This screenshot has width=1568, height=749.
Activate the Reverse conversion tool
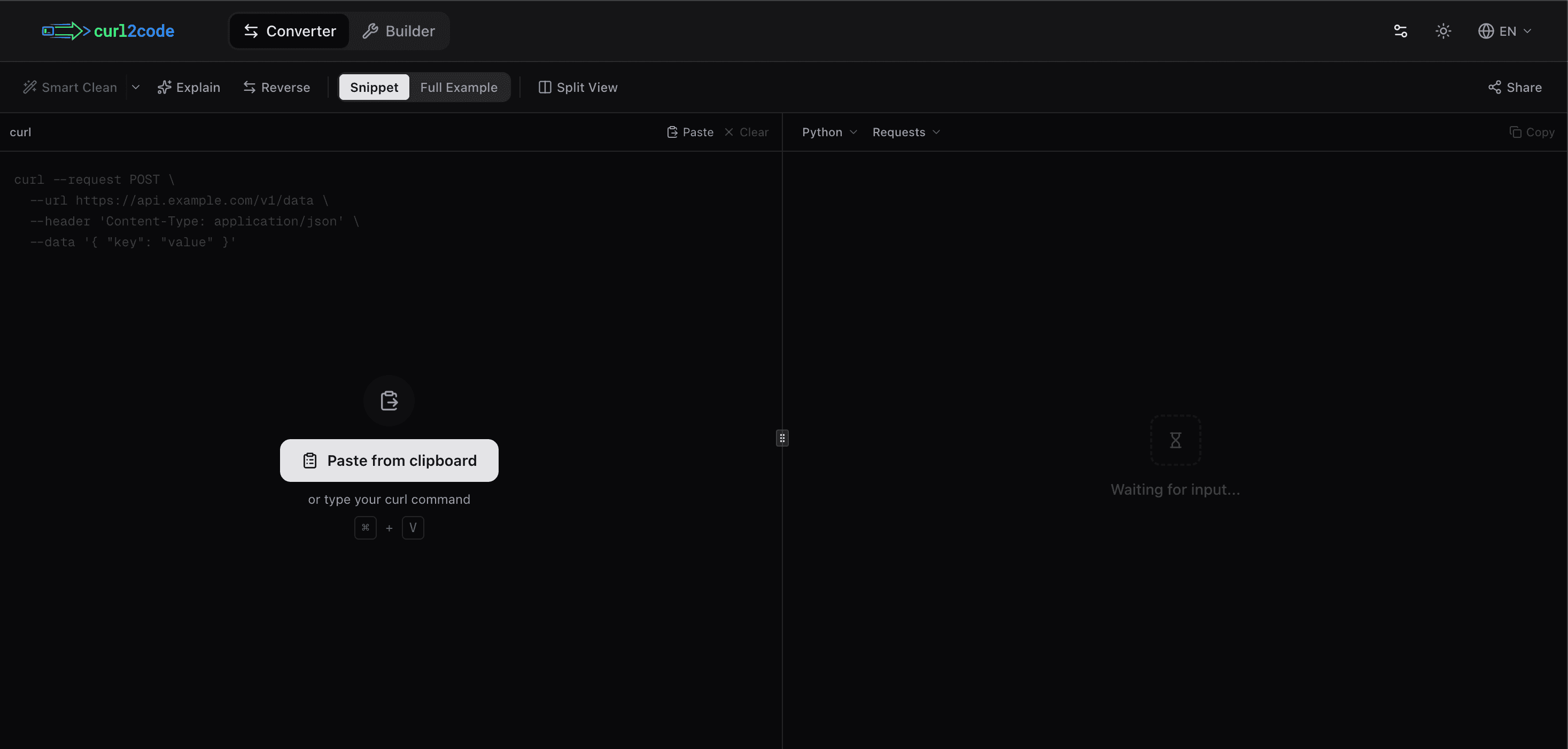click(x=276, y=87)
